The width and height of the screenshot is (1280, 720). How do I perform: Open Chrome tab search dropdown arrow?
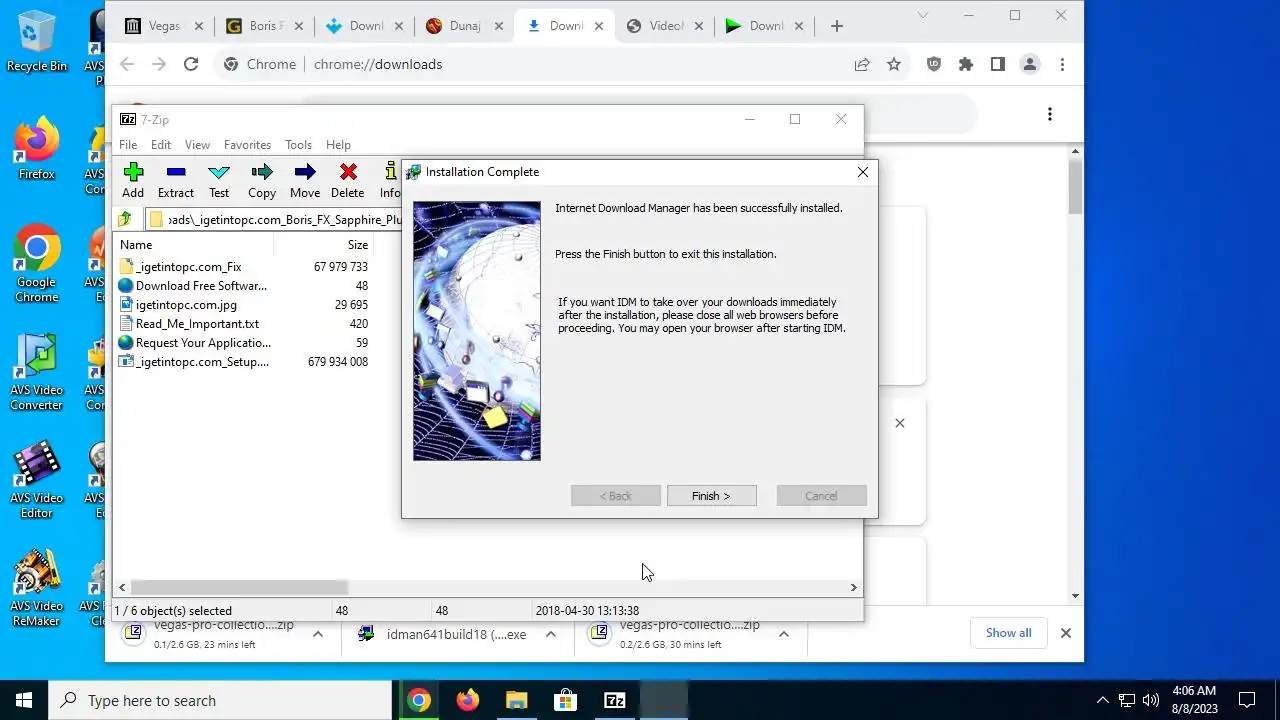[923, 15]
